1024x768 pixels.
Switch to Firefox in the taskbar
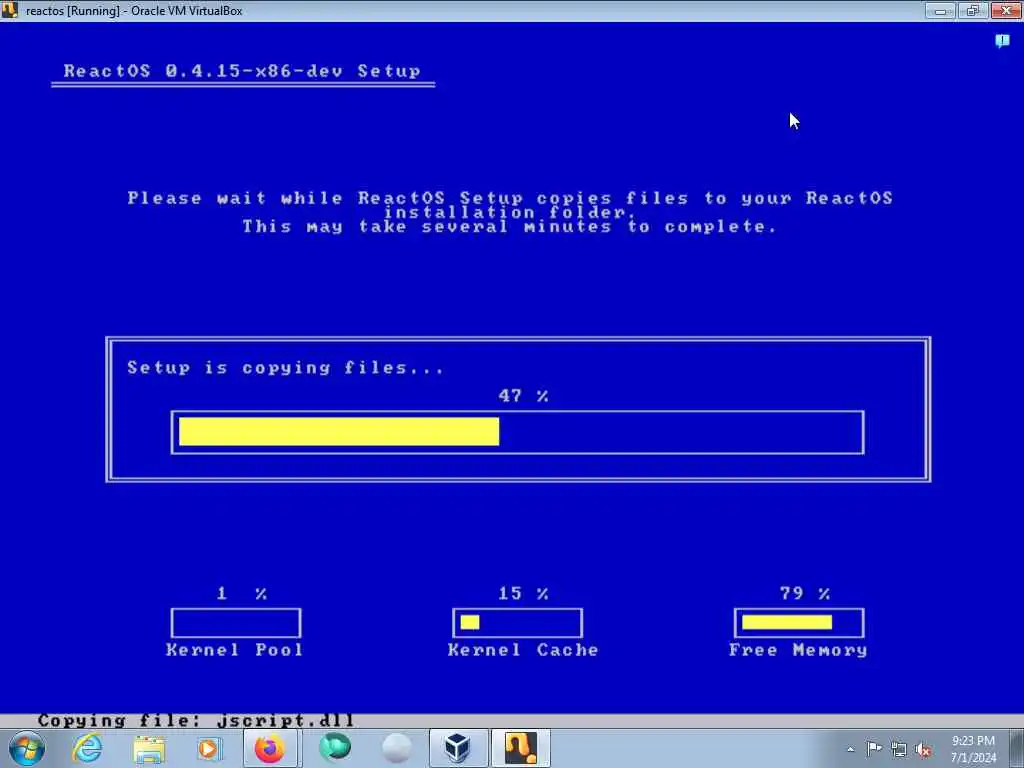(270, 748)
